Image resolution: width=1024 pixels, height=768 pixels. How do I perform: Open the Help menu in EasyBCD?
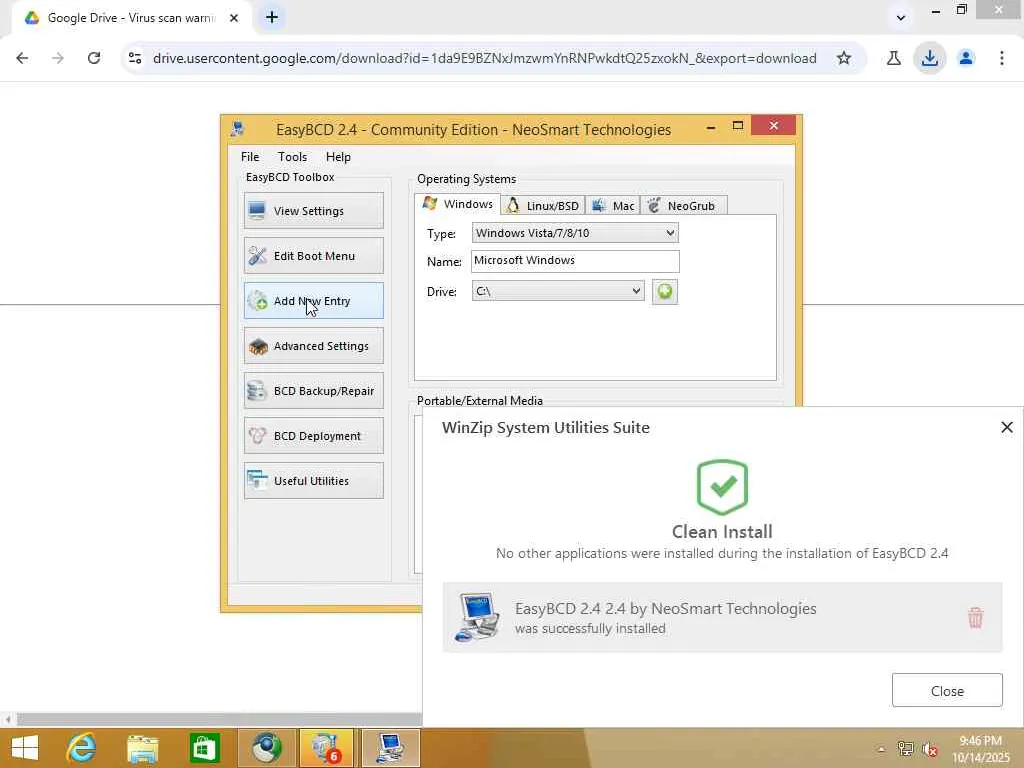[x=338, y=157]
